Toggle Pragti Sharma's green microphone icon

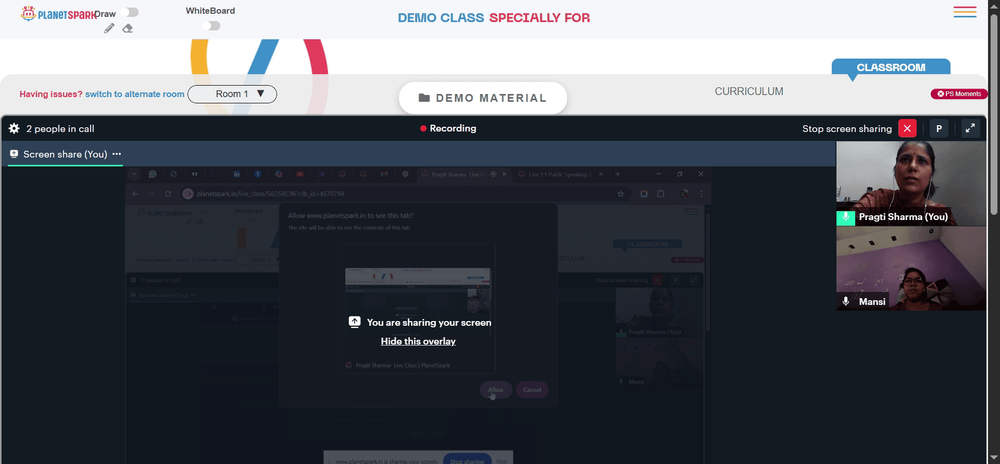[x=846, y=217]
